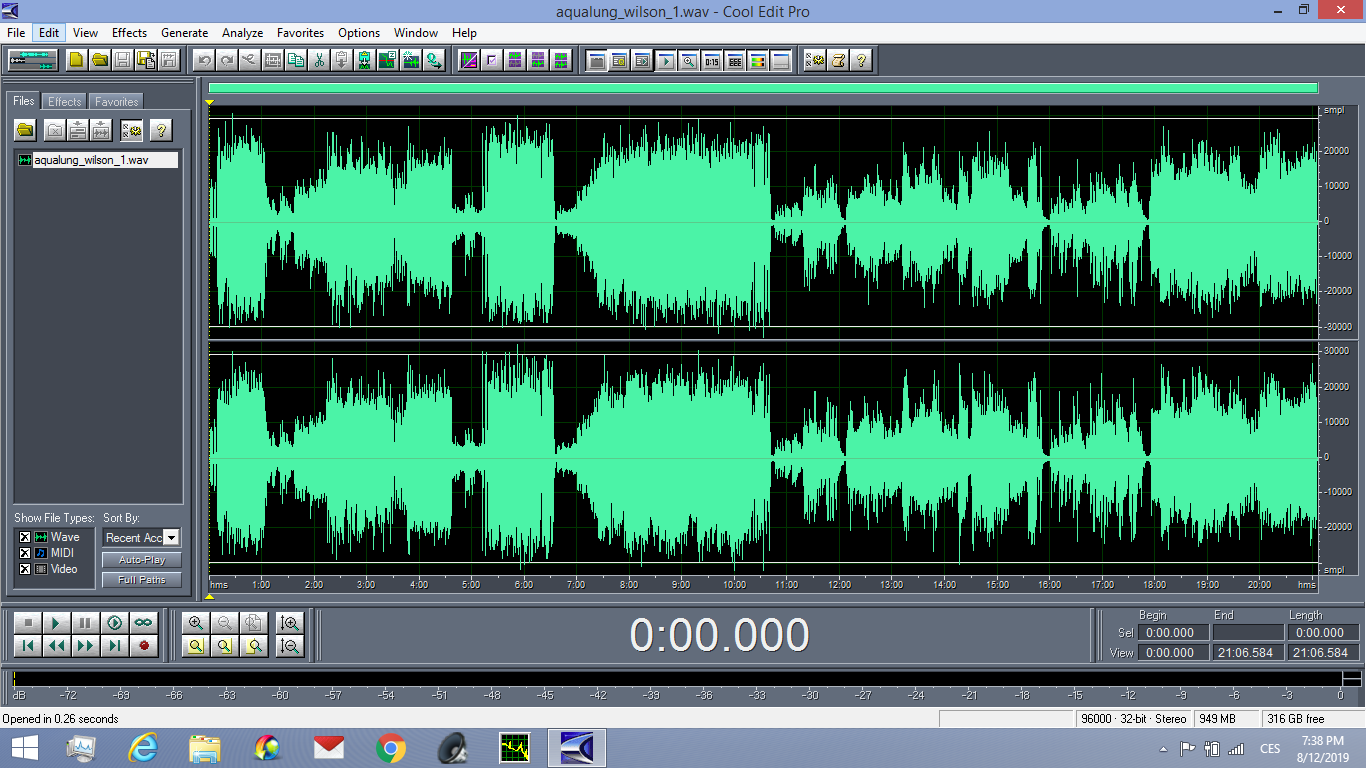1366x768 pixels.
Task: Open the Edit menu
Action: pos(49,33)
